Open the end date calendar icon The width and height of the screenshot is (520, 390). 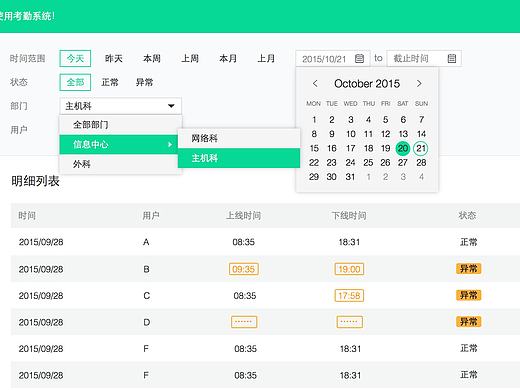click(452, 59)
